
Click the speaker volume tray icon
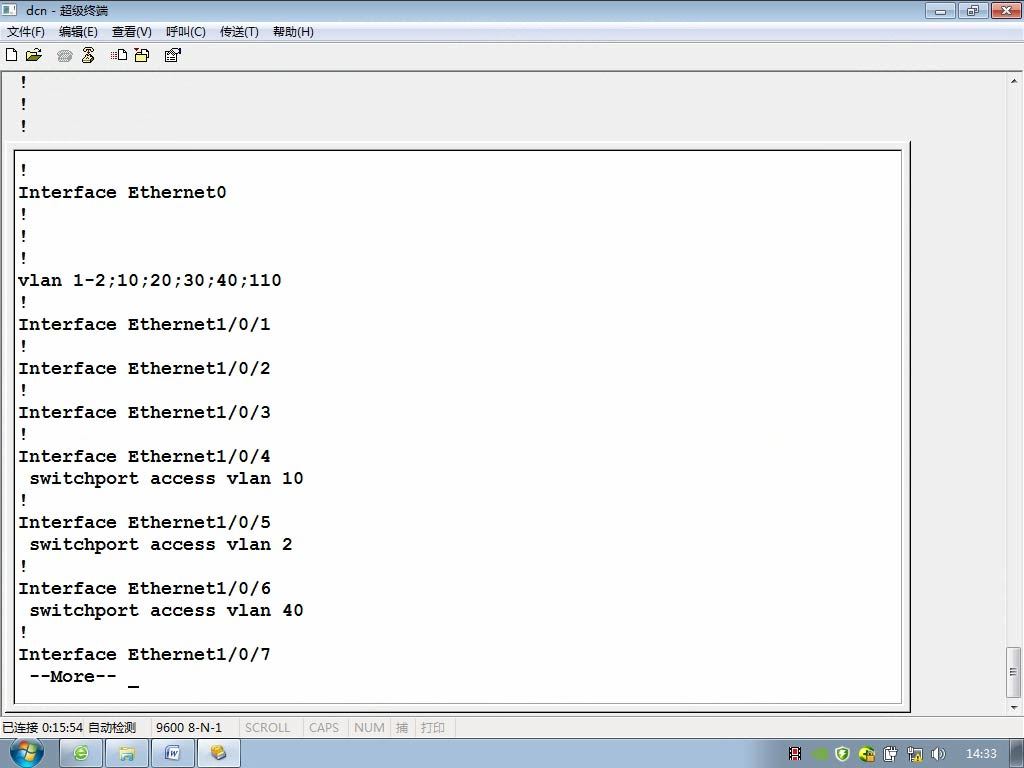(x=938, y=754)
